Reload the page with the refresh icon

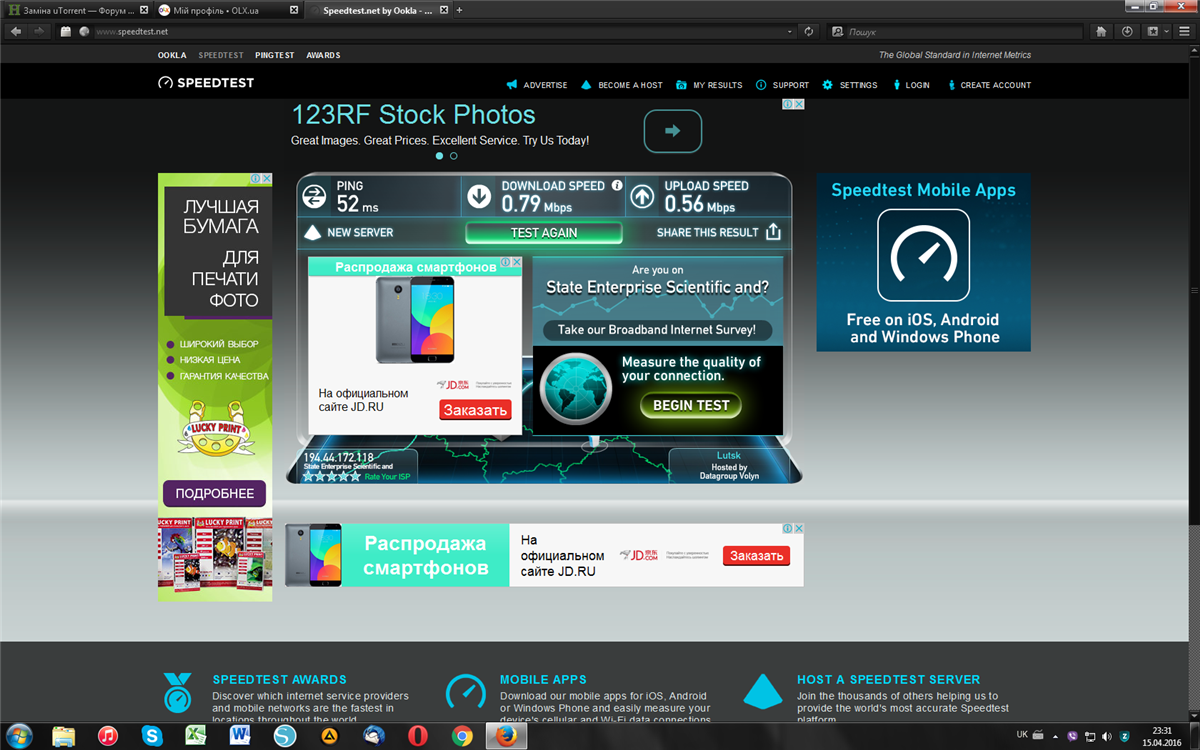tap(808, 31)
